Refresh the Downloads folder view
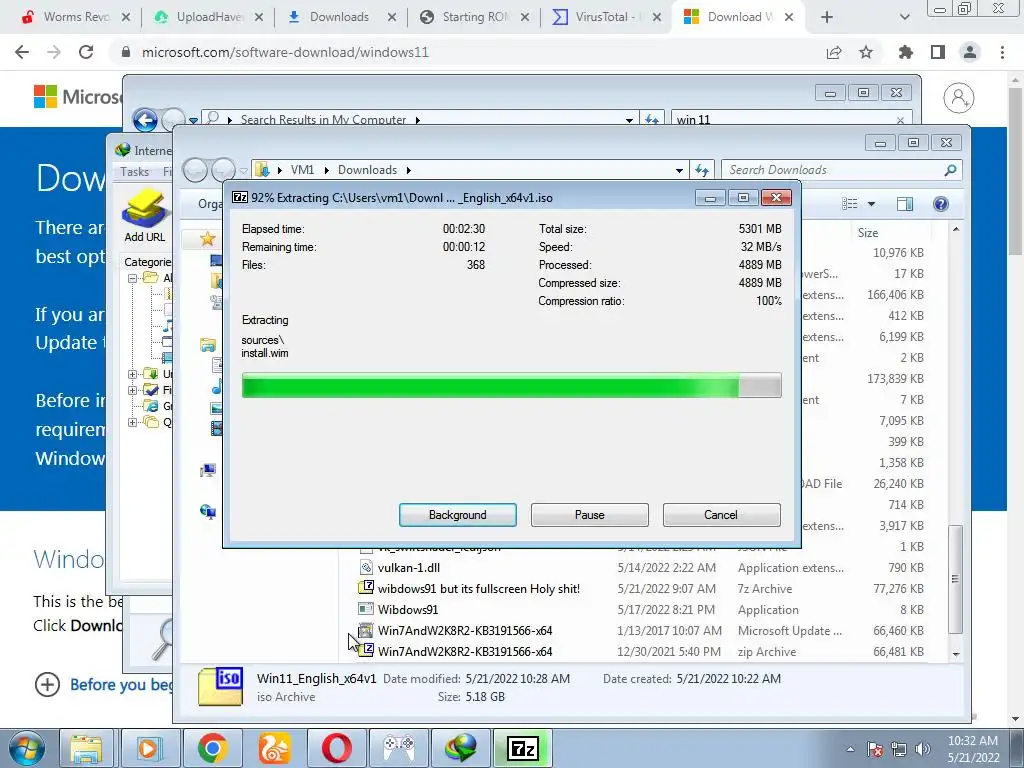Viewport: 1024px width, 768px height. [x=702, y=170]
